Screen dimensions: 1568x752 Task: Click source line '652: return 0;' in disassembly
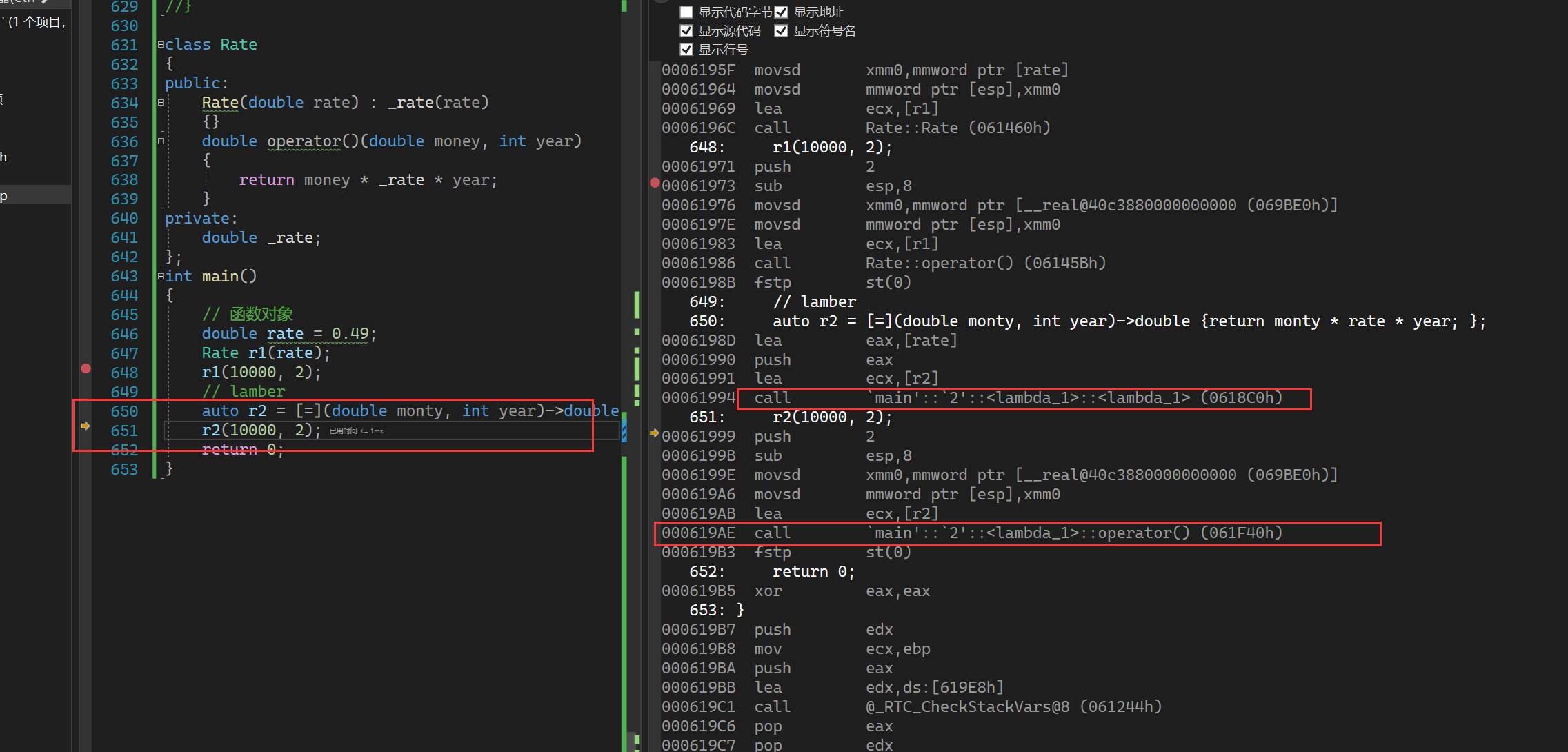tap(773, 572)
